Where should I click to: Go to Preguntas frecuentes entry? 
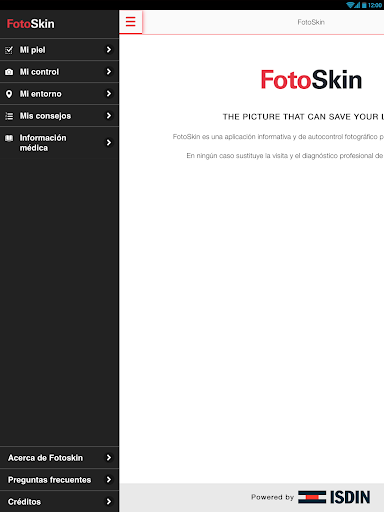click(x=59, y=480)
